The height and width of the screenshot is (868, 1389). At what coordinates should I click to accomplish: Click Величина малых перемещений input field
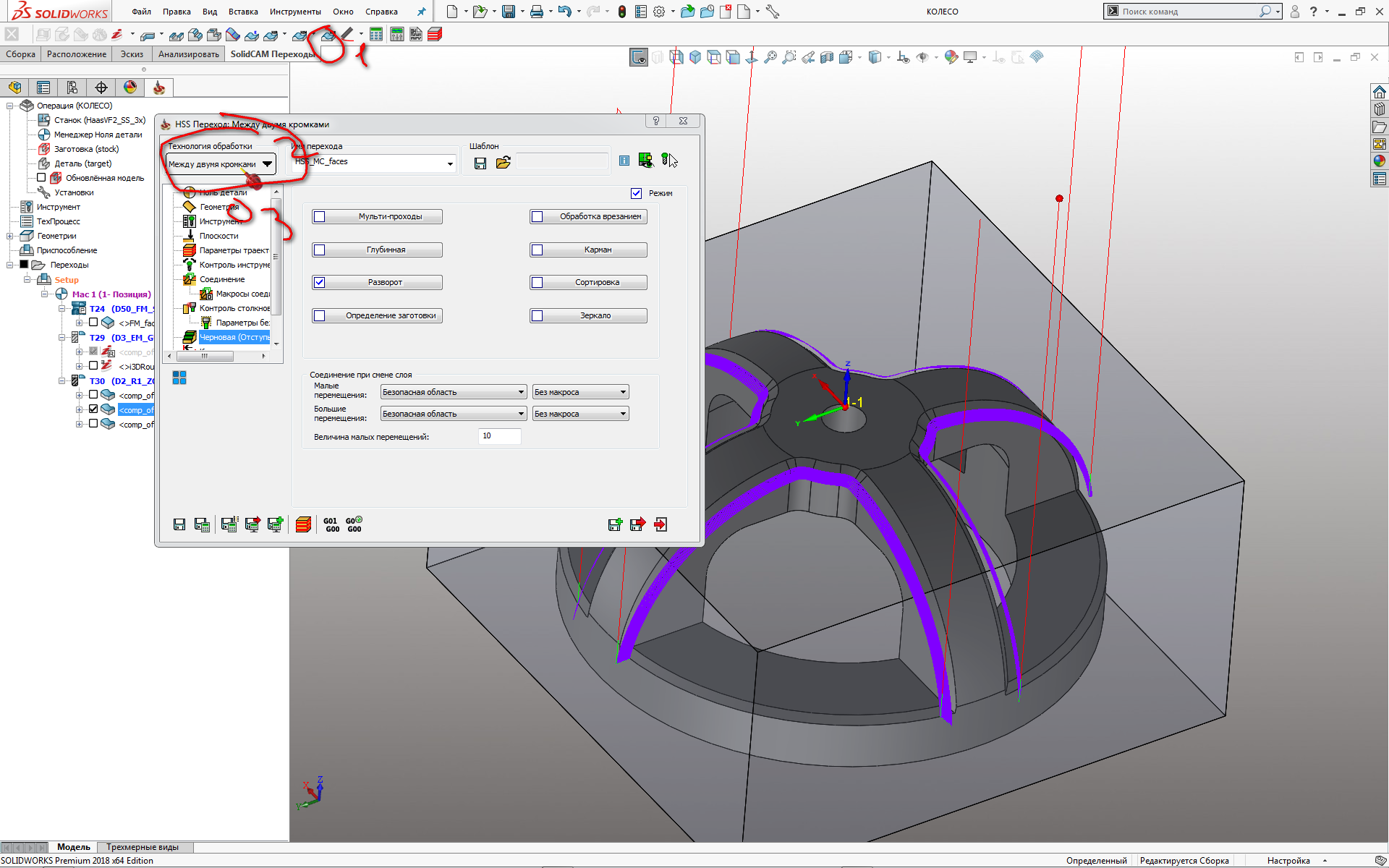(499, 436)
